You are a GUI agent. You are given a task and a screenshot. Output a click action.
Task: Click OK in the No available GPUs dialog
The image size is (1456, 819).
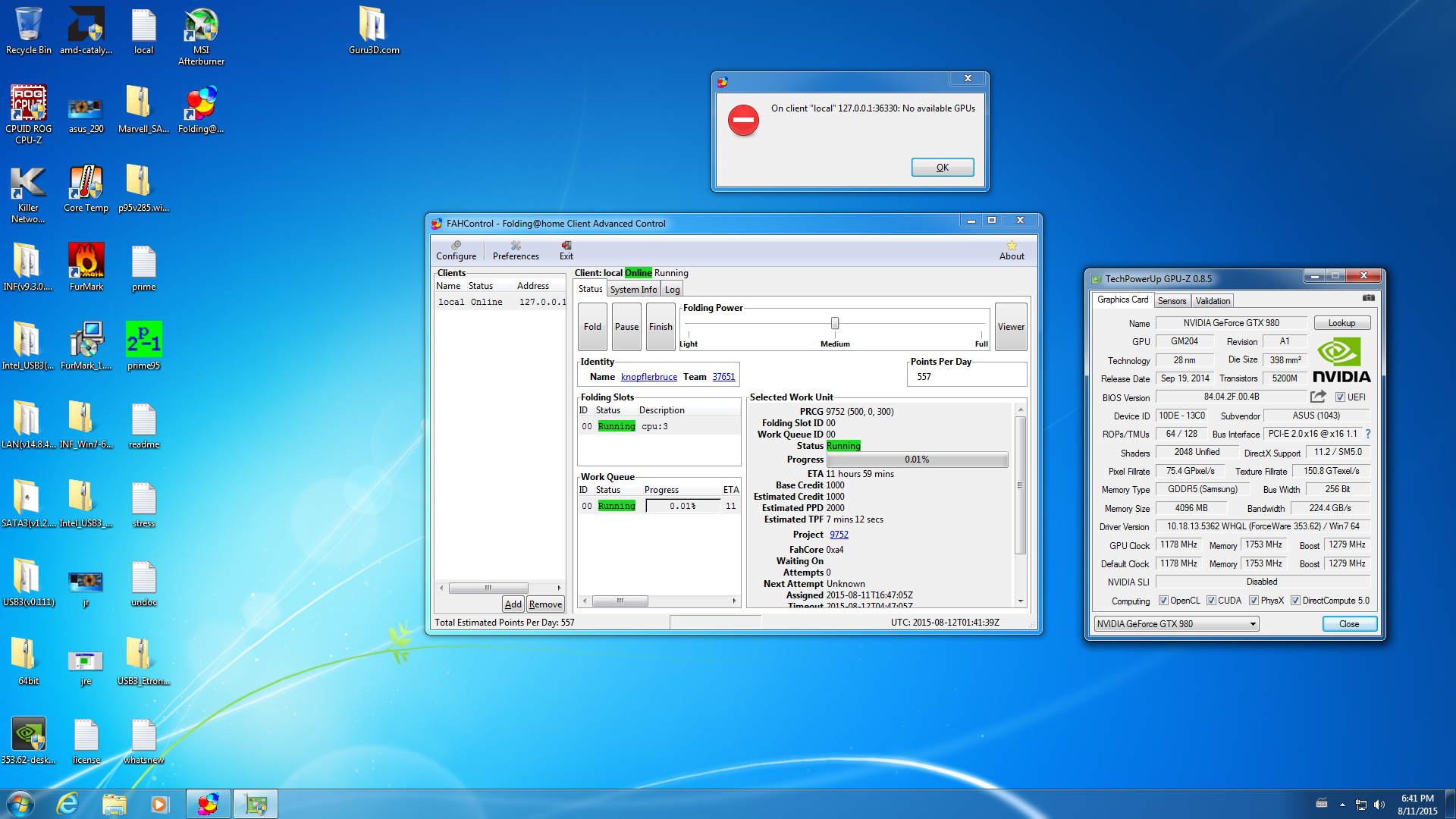pyautogui.click(x=943, y=168)
